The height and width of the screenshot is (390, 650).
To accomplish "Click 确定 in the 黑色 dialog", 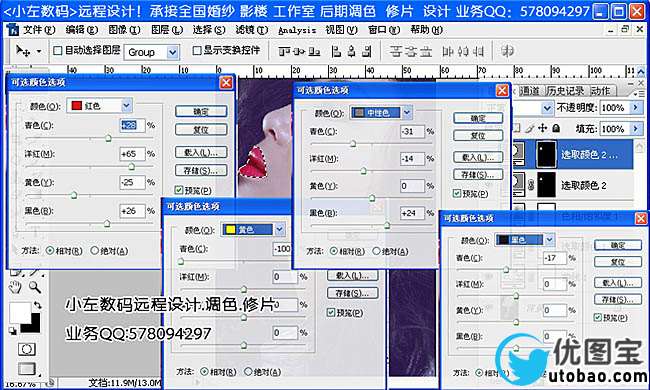I will (x=618, y=245).
